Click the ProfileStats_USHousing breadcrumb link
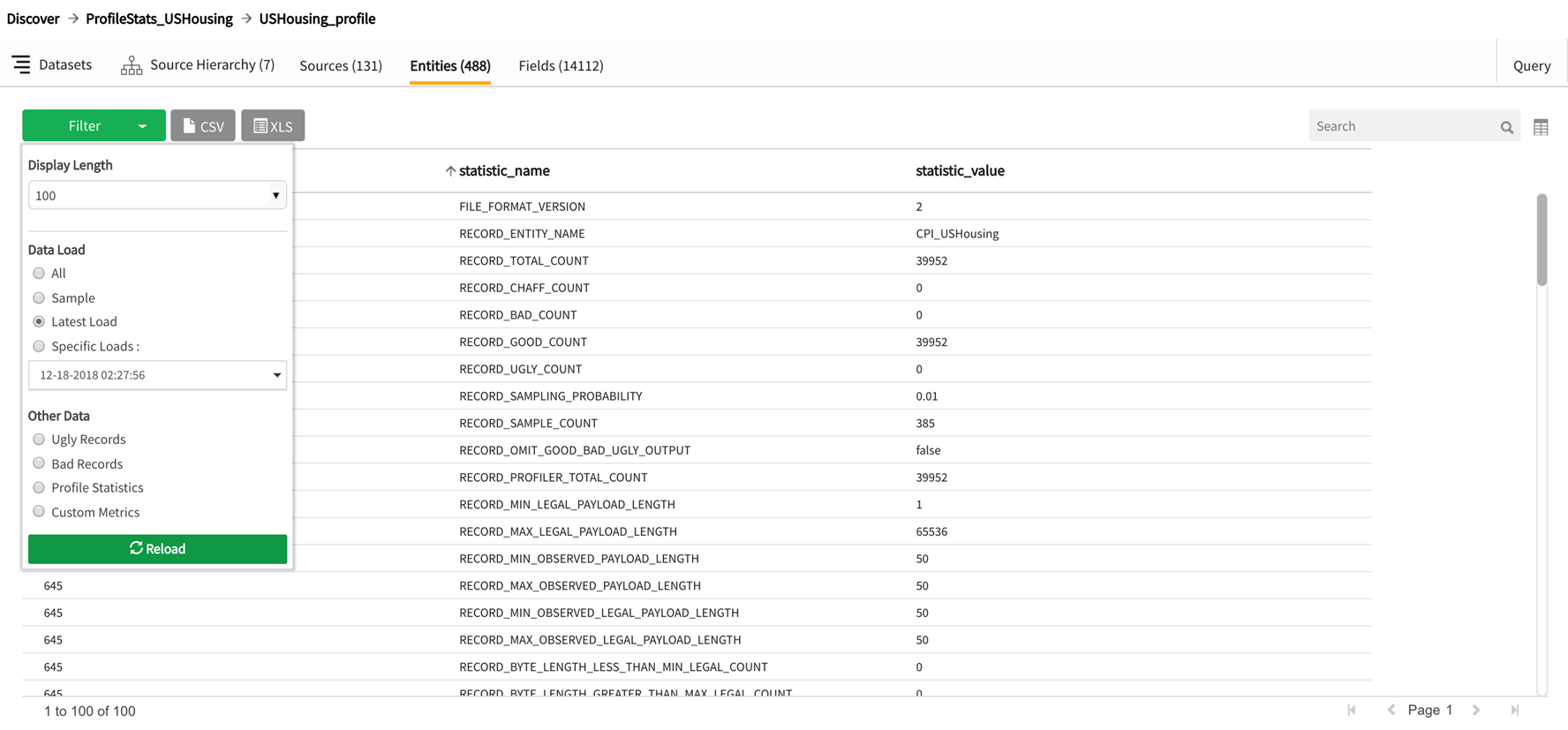This screenshot has height=730, width=1568. 159,19
